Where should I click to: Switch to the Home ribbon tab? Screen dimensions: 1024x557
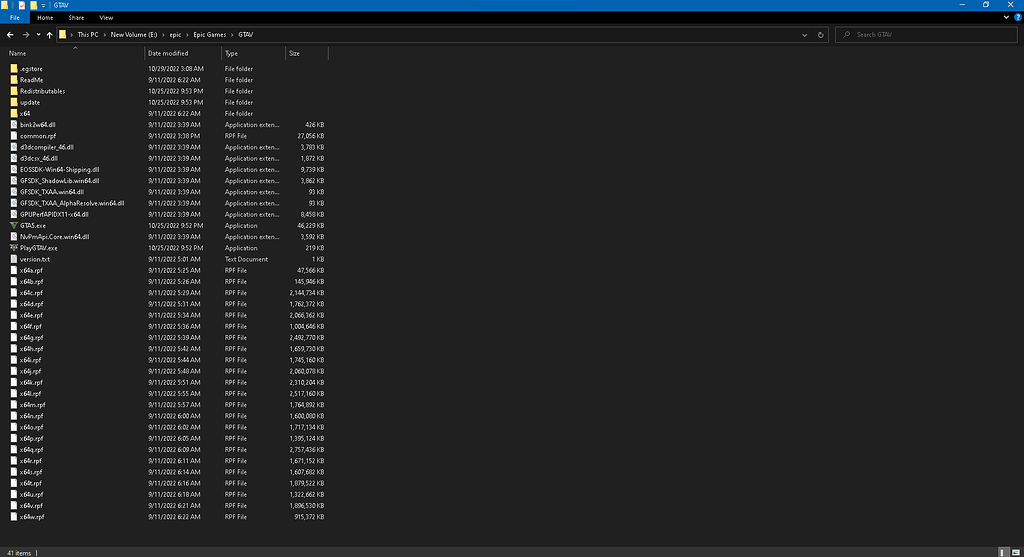point(45,18)
